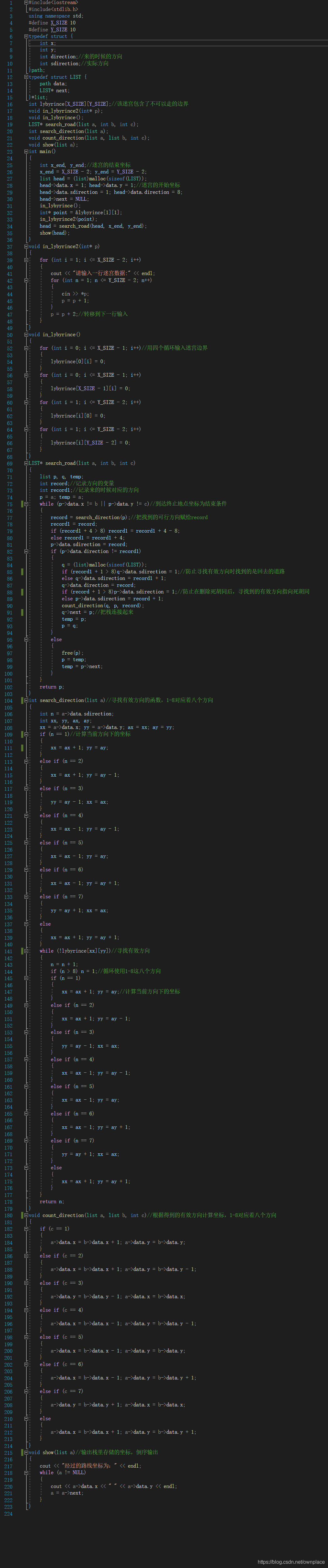Click the 'a = a->next;' line
This screenshot has width=328, height=1568.
67,1493
